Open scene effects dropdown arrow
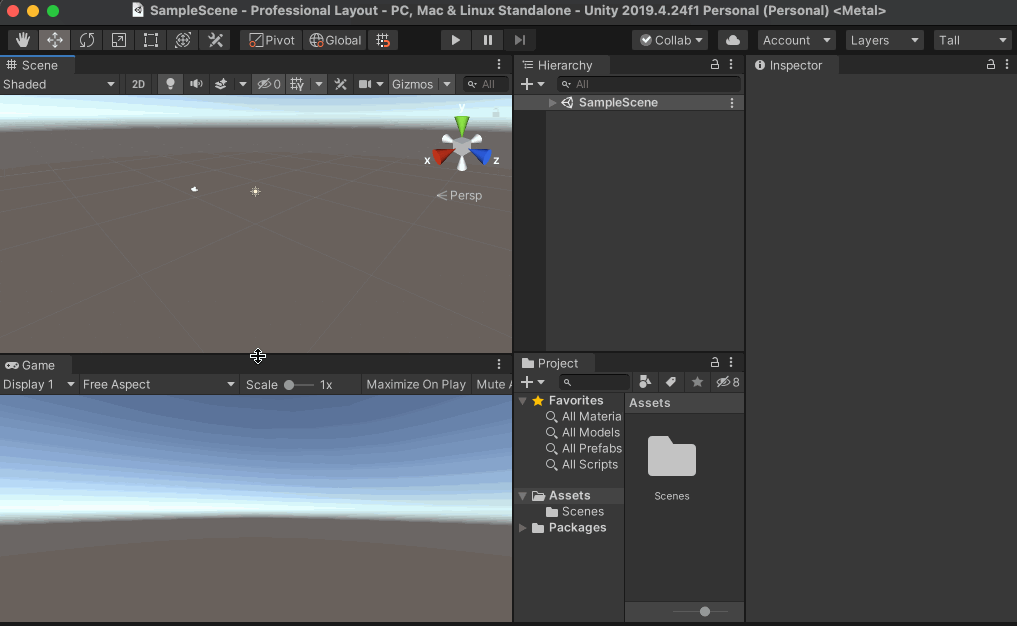Screen dimensions: 1017x626 [x=243, y=84]
